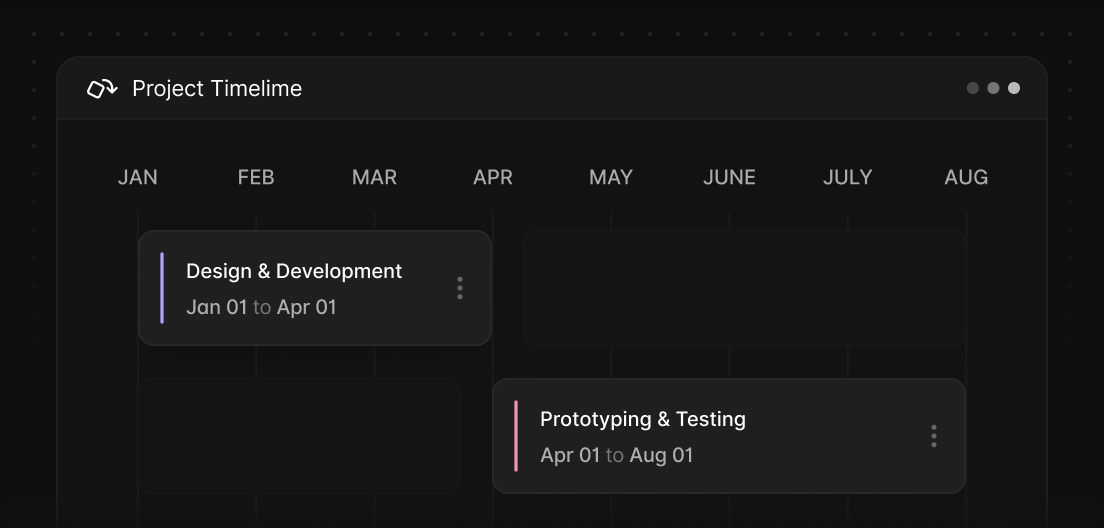The height and width of the screenshot is (528, 1104).
Task: Click the purple accent bar on Design card
Action: (x=162, y=288)
